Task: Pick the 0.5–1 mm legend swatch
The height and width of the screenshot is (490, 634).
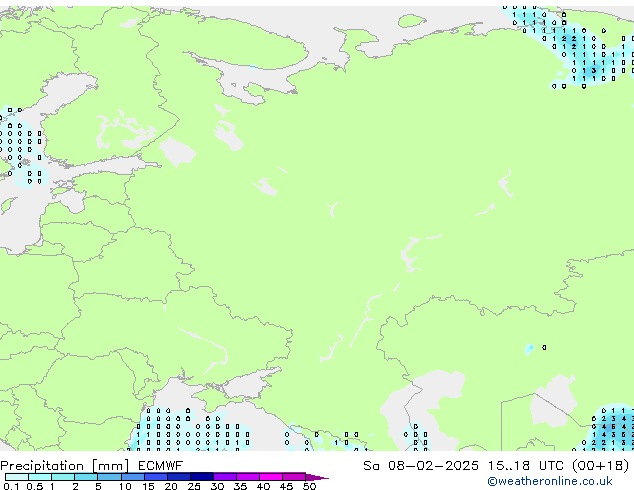Action: pyautogui.click(x=40, y=477)
